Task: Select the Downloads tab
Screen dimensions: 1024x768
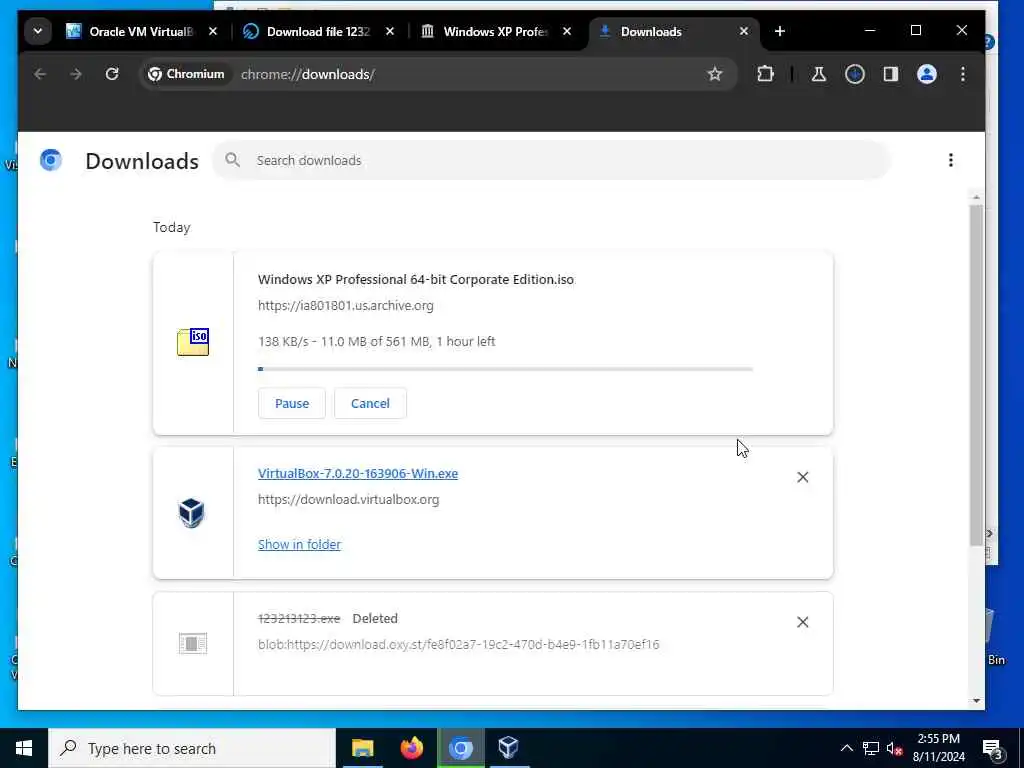Action: [674, 31]
